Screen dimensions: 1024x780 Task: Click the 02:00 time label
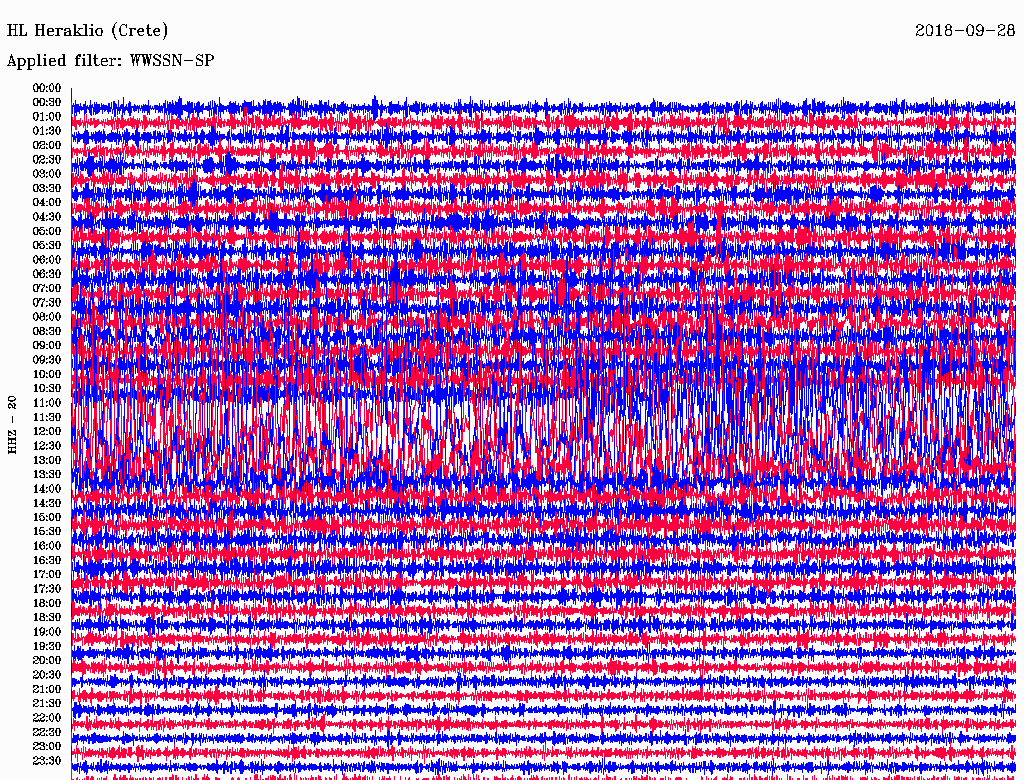coord(47,145)
